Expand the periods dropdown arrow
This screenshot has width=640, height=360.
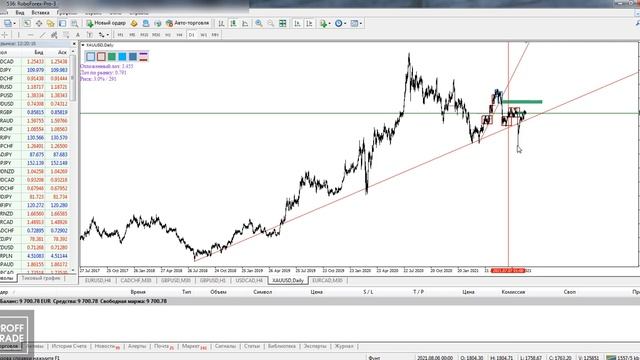pyautogui.click(x=345, y=24)
